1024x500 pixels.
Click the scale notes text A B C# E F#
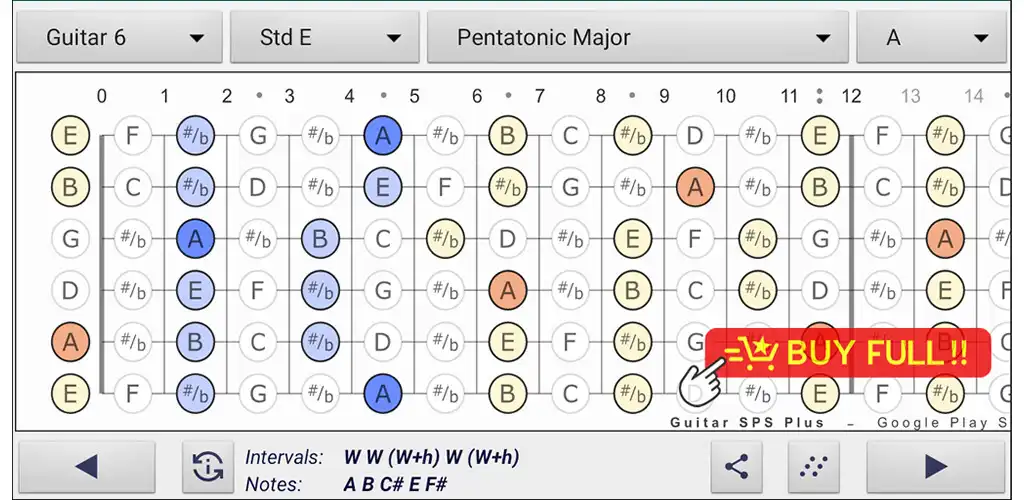pos(395,484)
